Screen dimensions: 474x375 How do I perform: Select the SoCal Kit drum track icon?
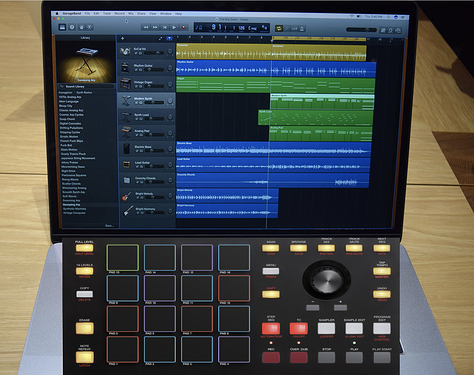[x=125, y=51]
